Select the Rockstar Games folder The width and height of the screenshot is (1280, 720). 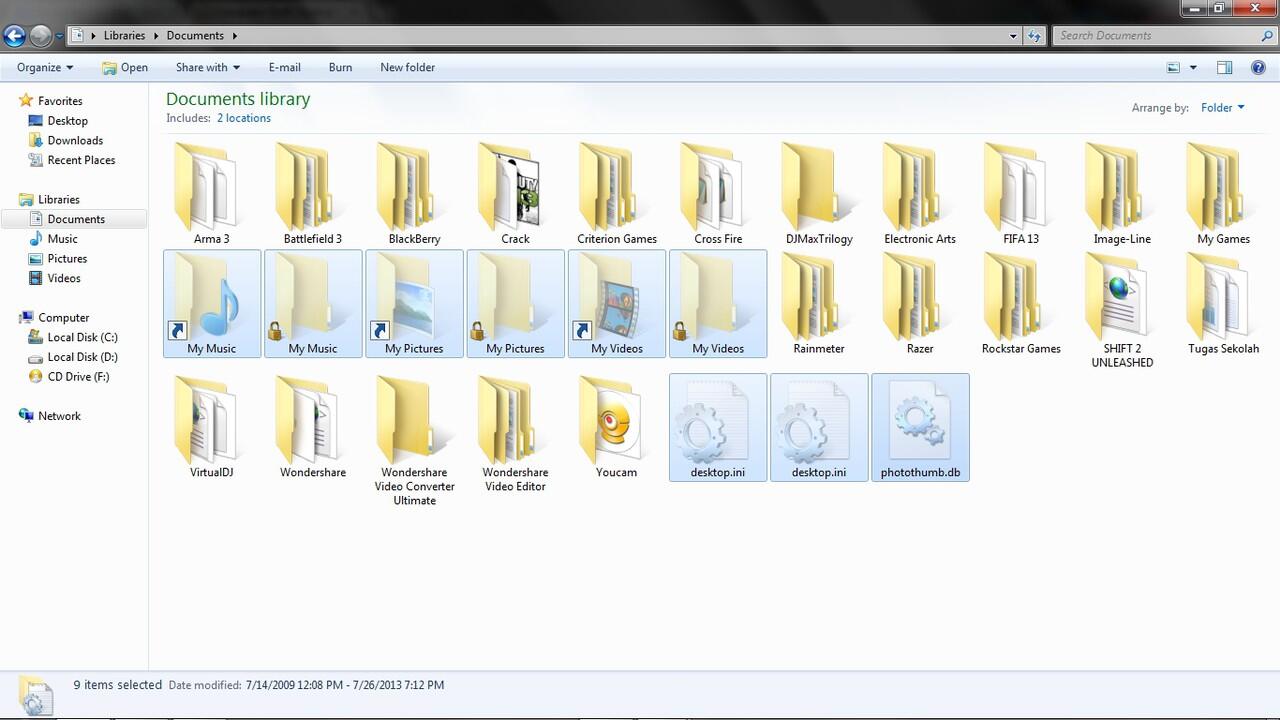pyautogui.click(x=1021, y=304)
